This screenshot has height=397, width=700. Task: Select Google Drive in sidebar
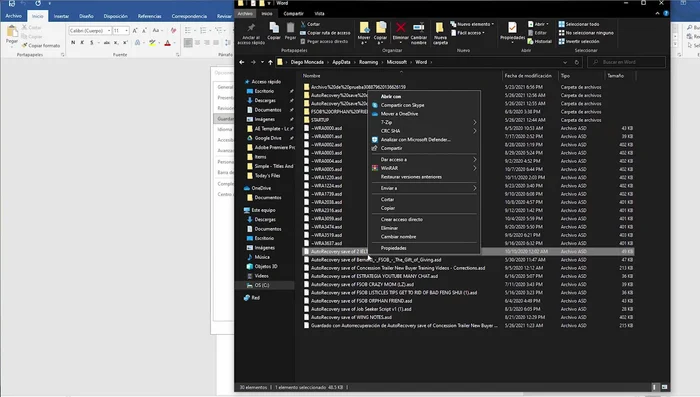[x=269, y=138]
